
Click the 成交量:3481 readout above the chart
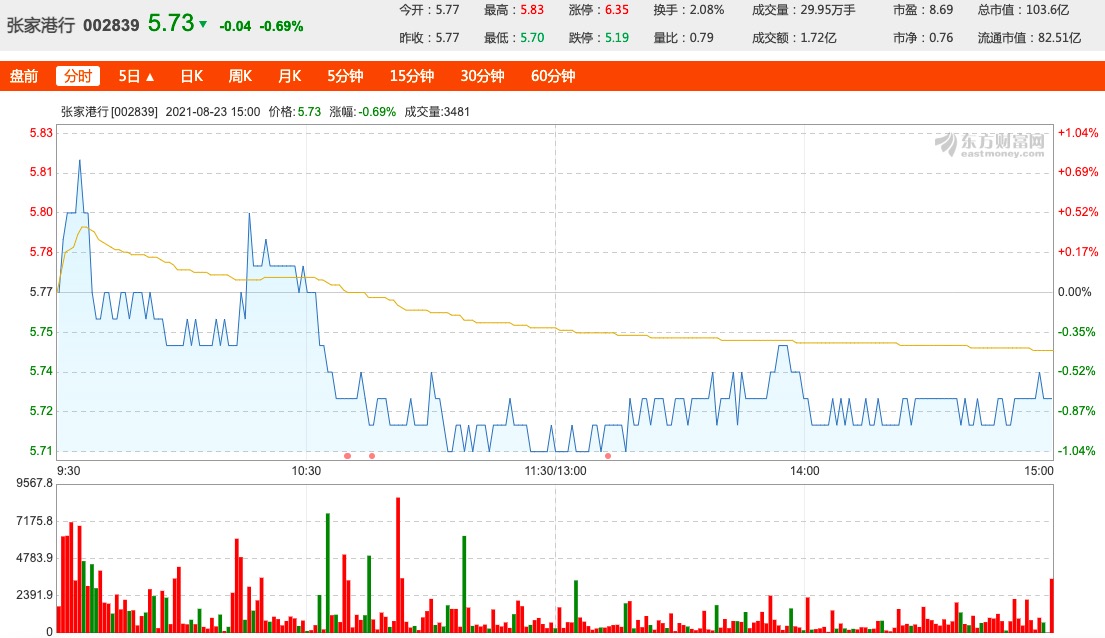pyautogui.click(x=437, y=111)
